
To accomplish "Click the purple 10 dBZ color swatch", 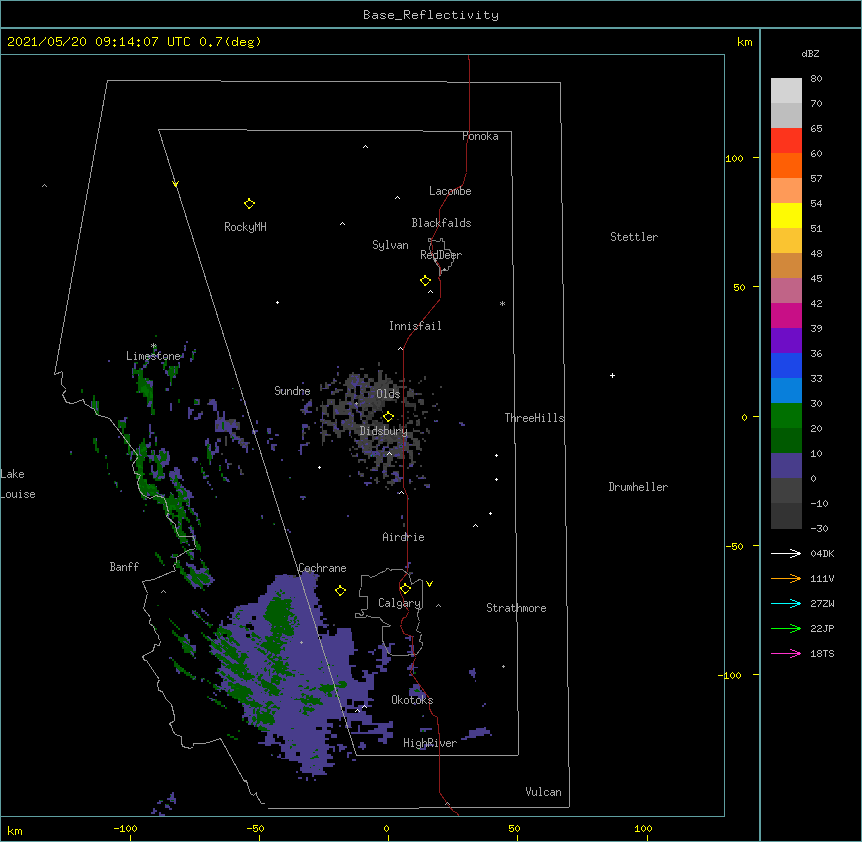I will click(x=786, y=466).
